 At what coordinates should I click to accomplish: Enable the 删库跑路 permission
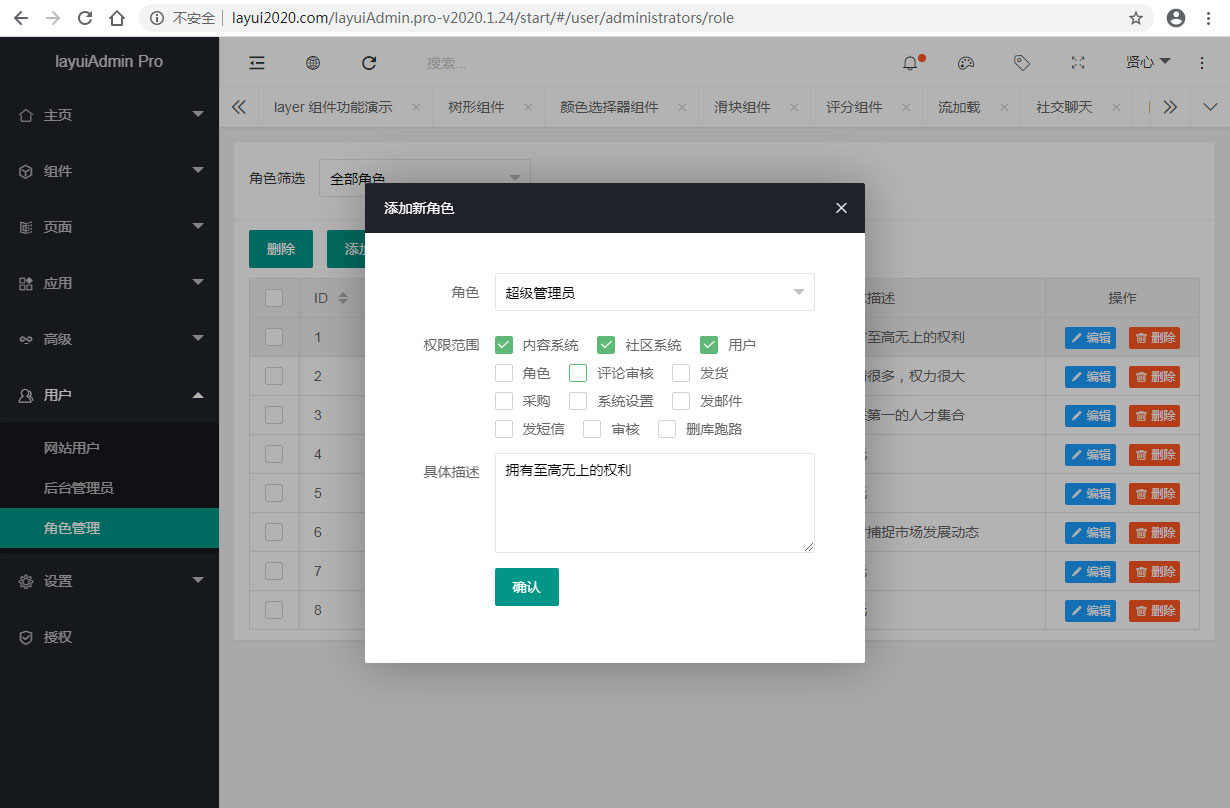click(667, 428)
